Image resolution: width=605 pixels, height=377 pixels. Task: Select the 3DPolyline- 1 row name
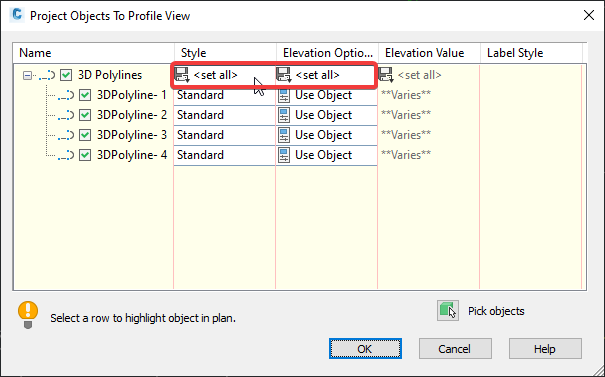[x=132, y=95]
